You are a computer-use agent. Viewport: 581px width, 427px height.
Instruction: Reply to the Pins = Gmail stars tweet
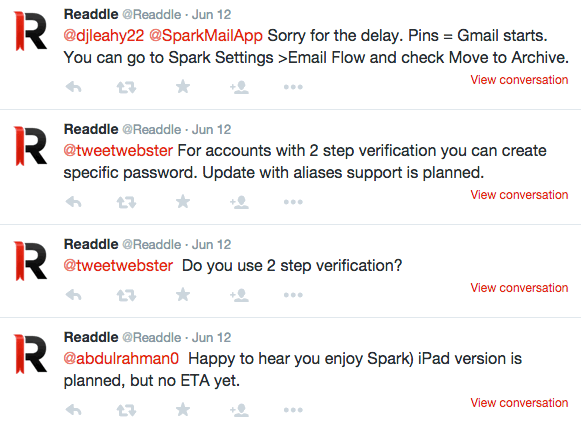coord(73,87)
